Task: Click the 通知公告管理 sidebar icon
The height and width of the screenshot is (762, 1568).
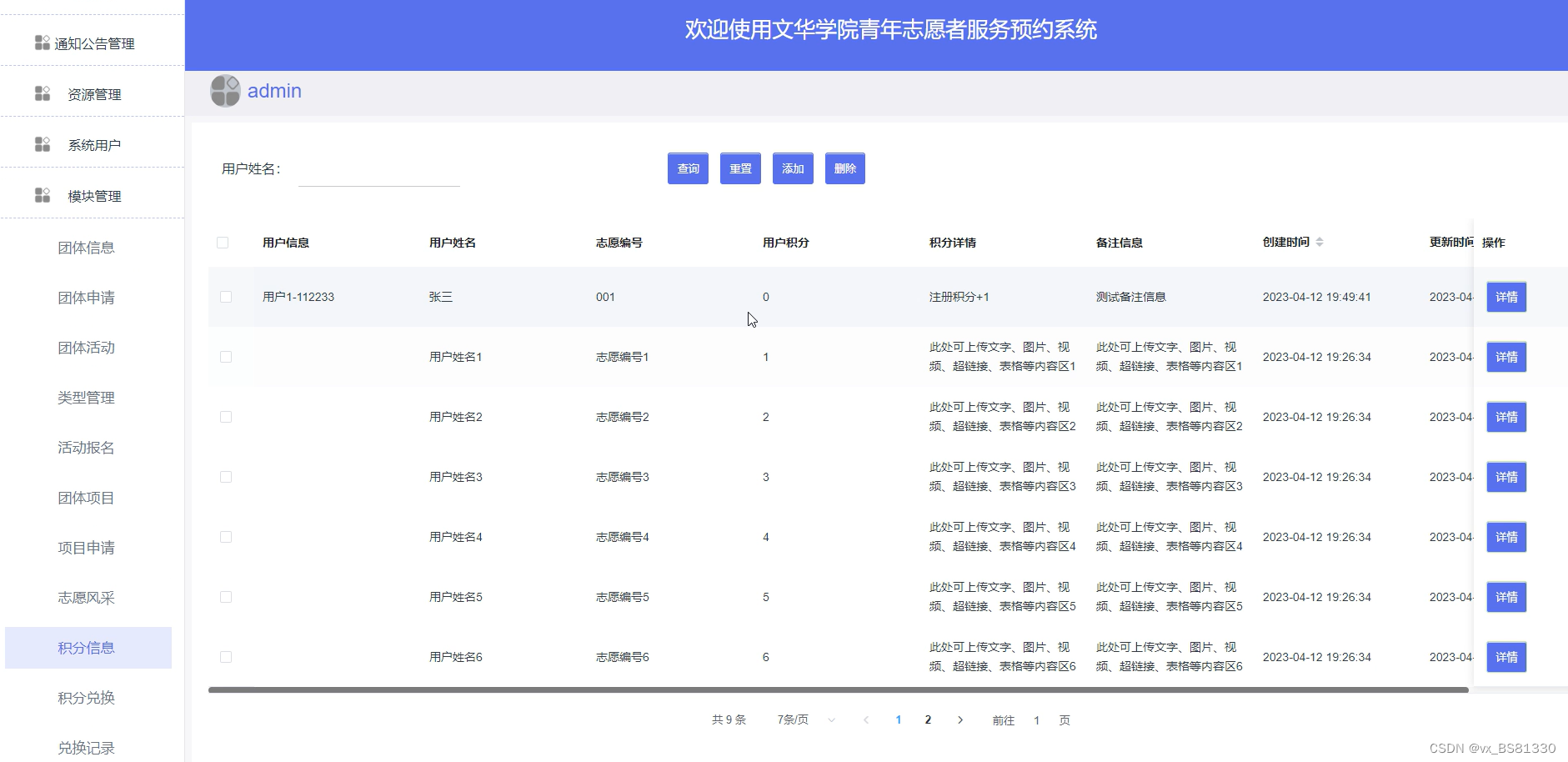Action: 43,43
